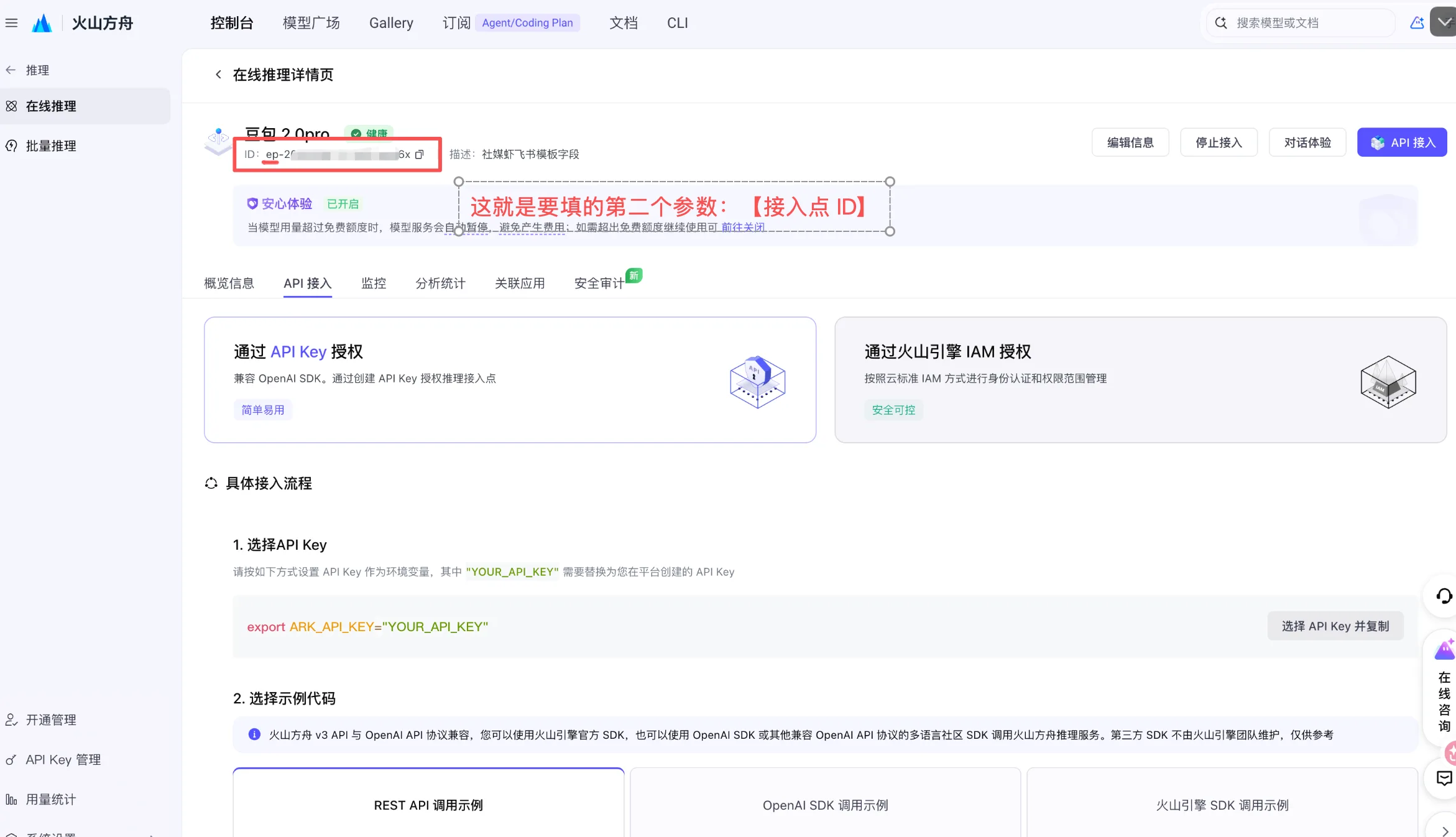This screenshot has height=837, width=1456.
Task: Open headset customer support icon
Action: (1444, 596)
